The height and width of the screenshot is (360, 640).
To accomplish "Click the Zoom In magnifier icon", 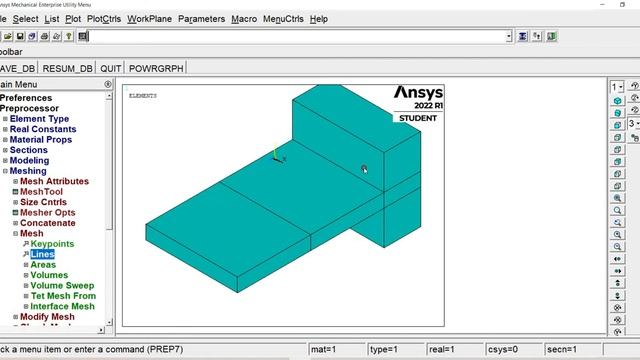I will (617, 235).
